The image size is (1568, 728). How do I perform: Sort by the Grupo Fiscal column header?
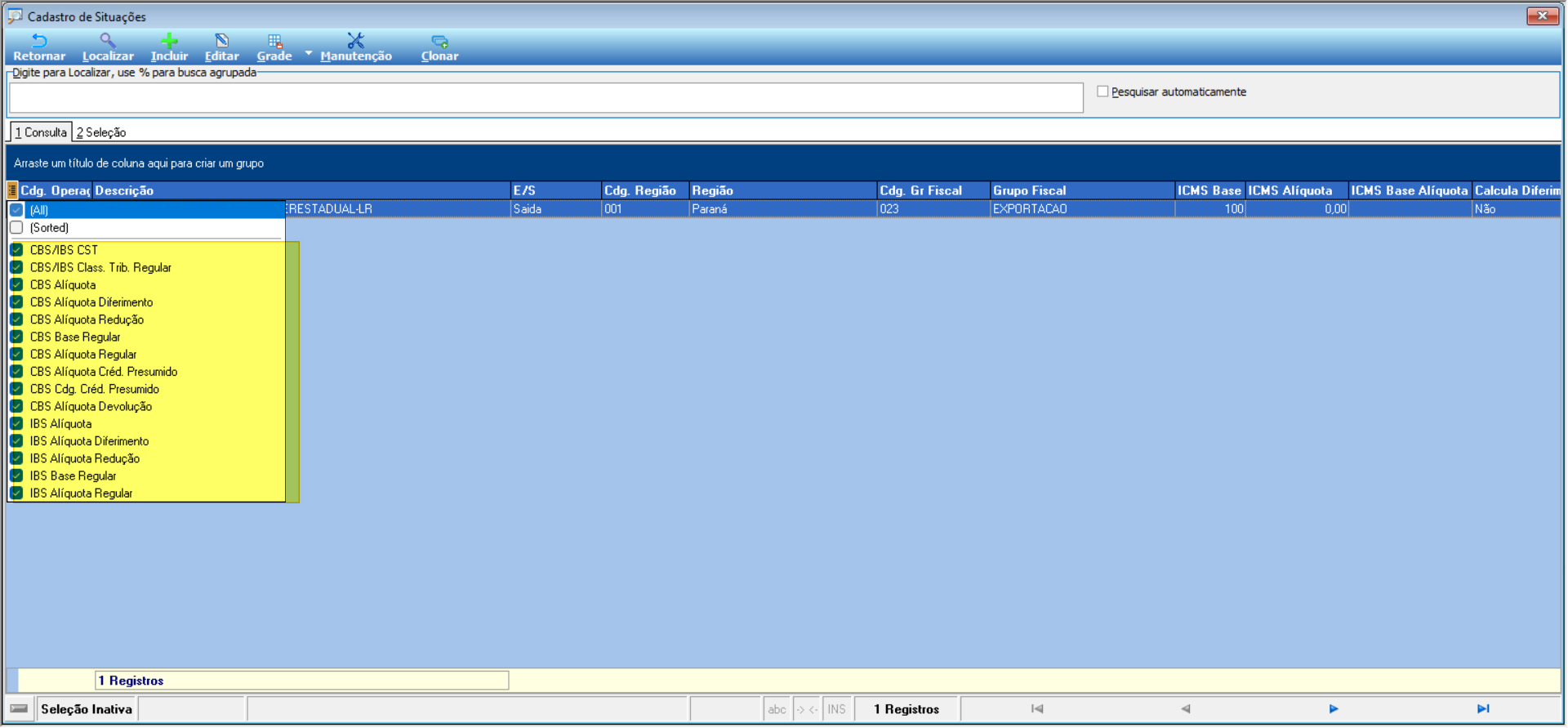tap(1082, 190)
